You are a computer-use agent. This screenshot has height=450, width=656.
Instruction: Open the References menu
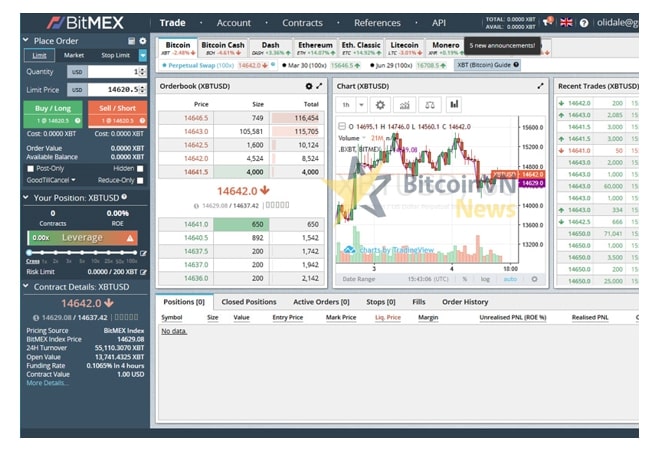point(377,23)
